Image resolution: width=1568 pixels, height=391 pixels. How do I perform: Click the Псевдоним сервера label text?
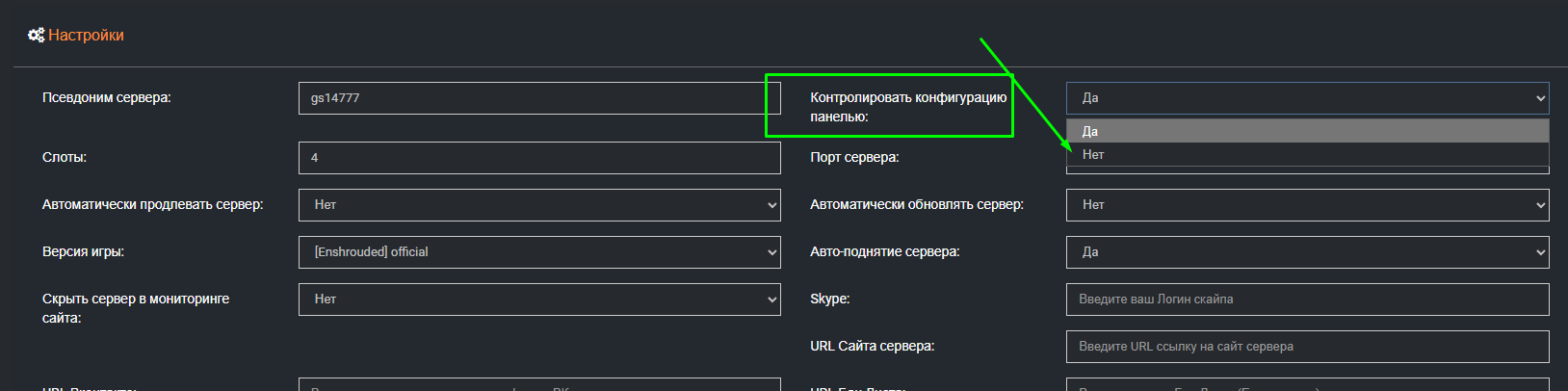107,98
